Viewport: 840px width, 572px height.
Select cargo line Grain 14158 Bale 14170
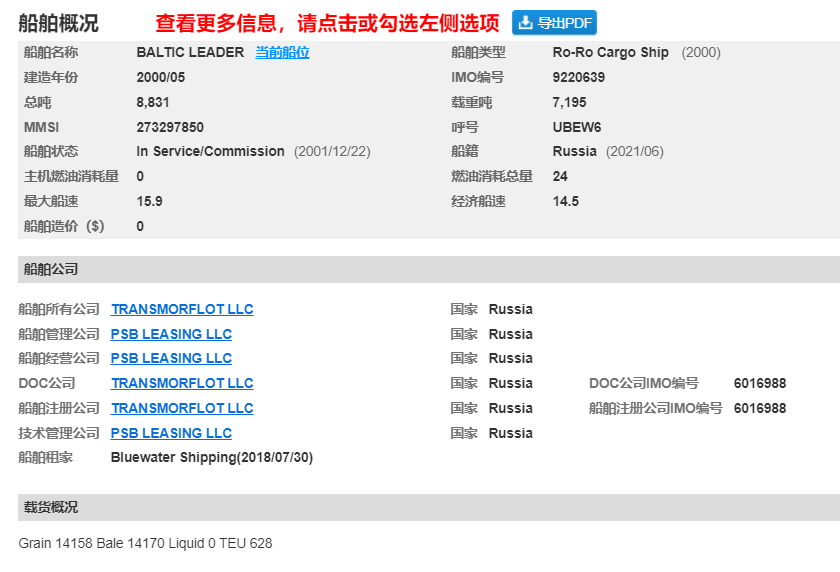[92, 543]
